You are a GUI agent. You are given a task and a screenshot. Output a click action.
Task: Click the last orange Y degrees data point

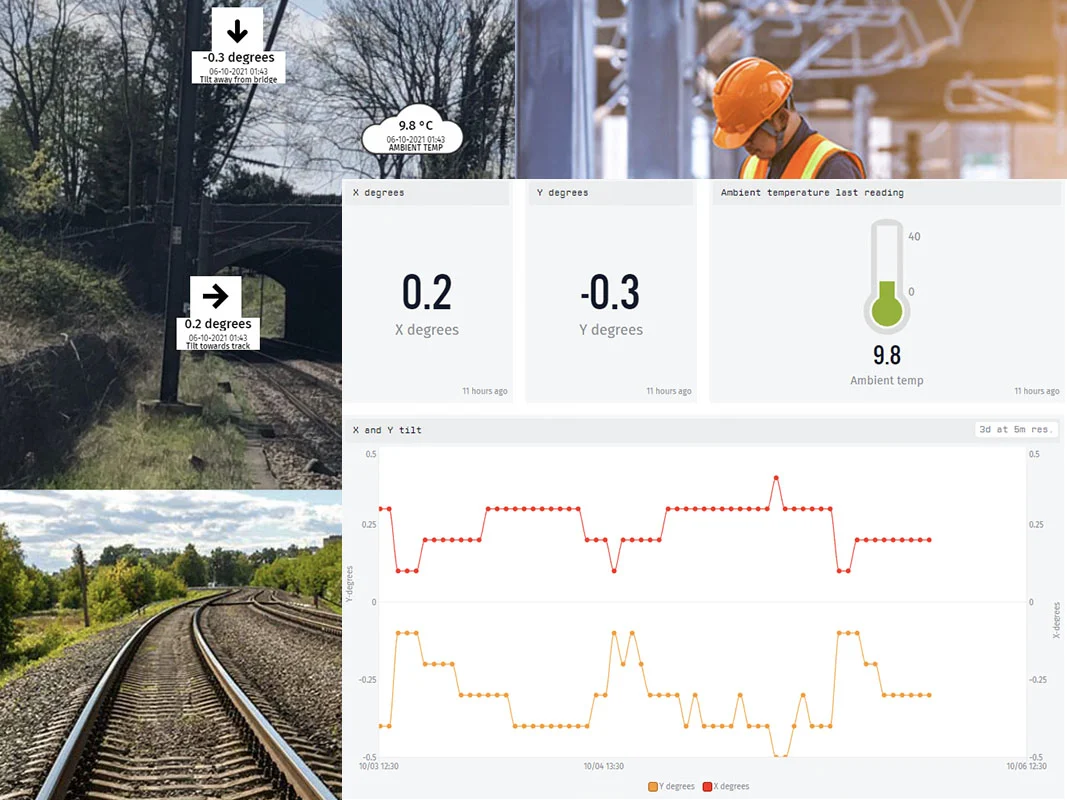pyautogui.click(x=929, y=695)
